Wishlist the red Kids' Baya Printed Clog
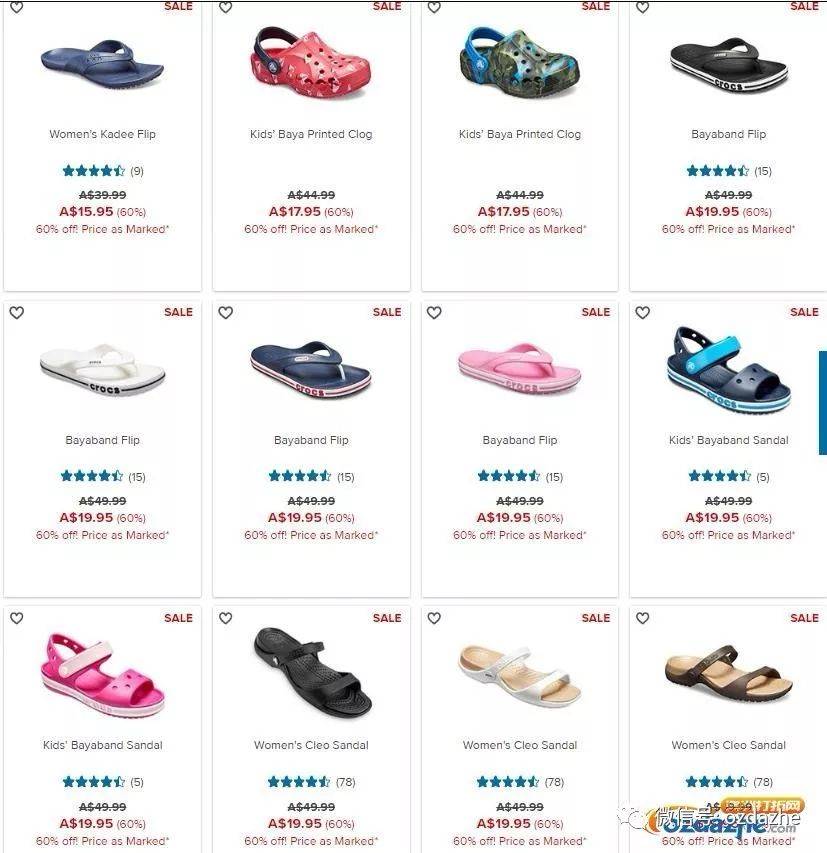The image size is (827, 853). coord(225,7)
